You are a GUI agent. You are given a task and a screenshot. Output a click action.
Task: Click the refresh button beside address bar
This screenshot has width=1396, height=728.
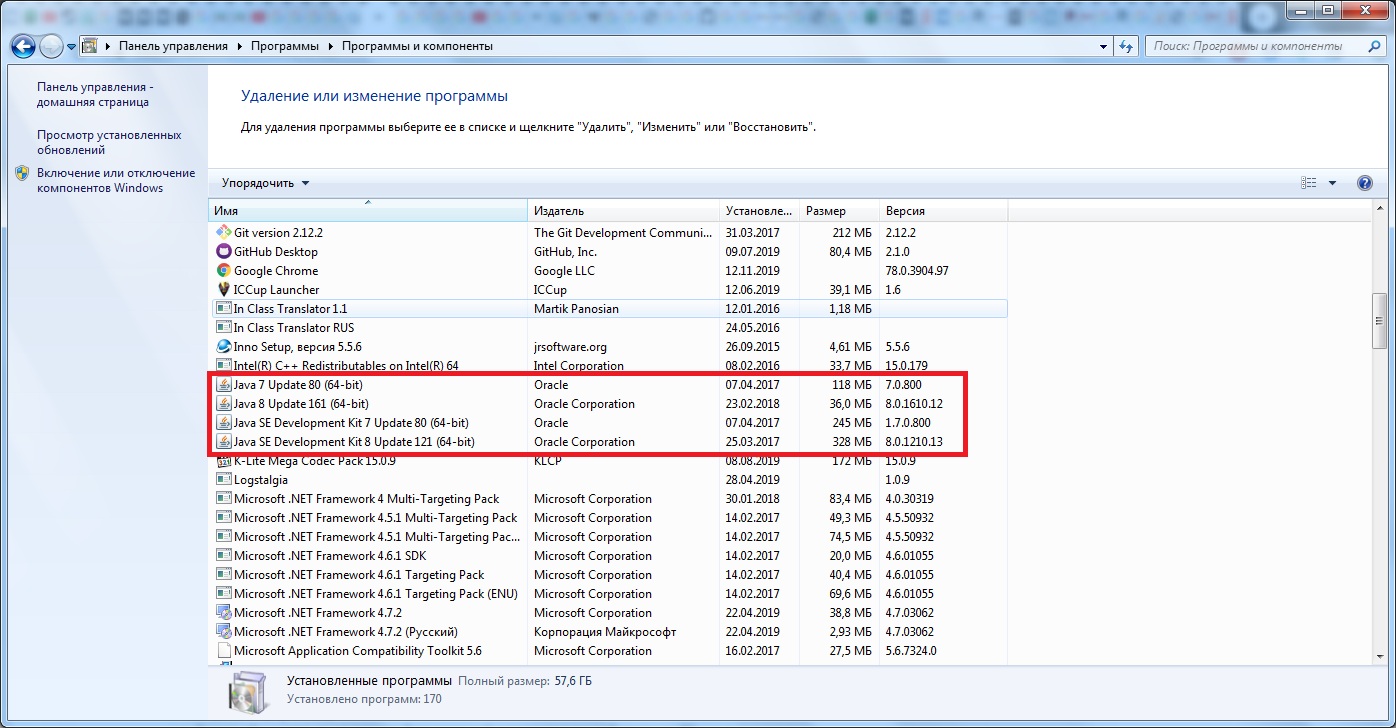click(1127, 46)
